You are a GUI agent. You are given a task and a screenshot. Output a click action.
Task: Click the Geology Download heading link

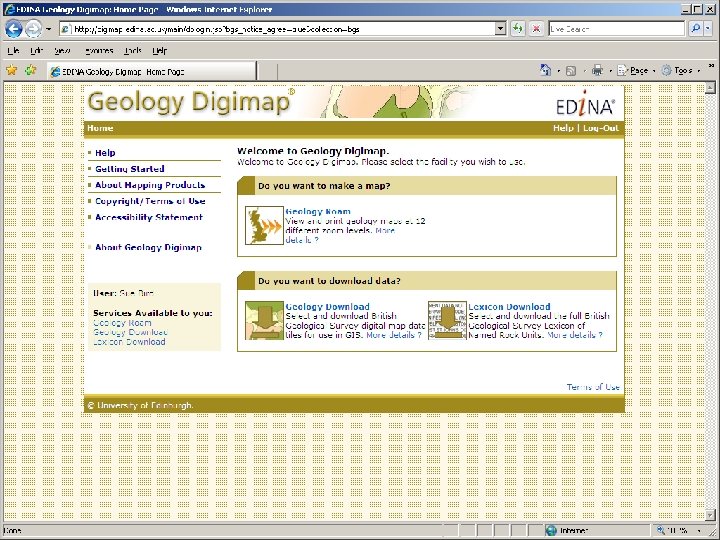point(327,306)
